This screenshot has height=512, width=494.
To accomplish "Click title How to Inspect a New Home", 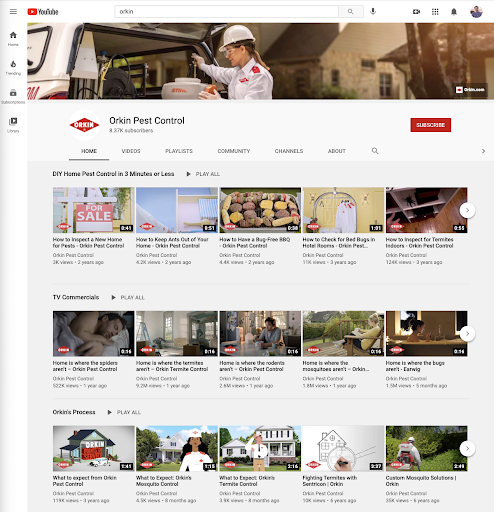I will (x=88, y=243).
